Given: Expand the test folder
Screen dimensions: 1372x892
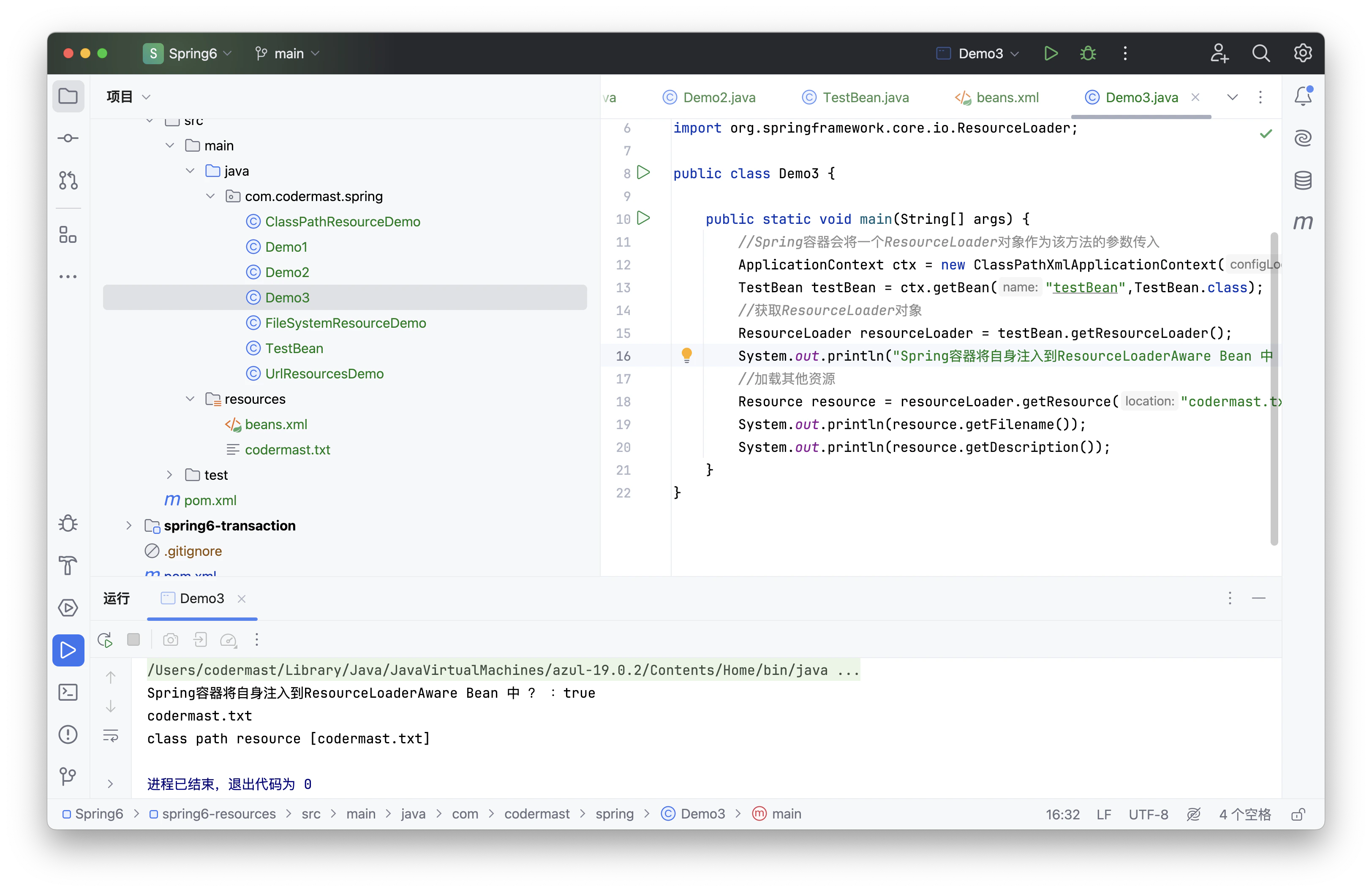Looking at the screenshot, I should tap(169, 475).
